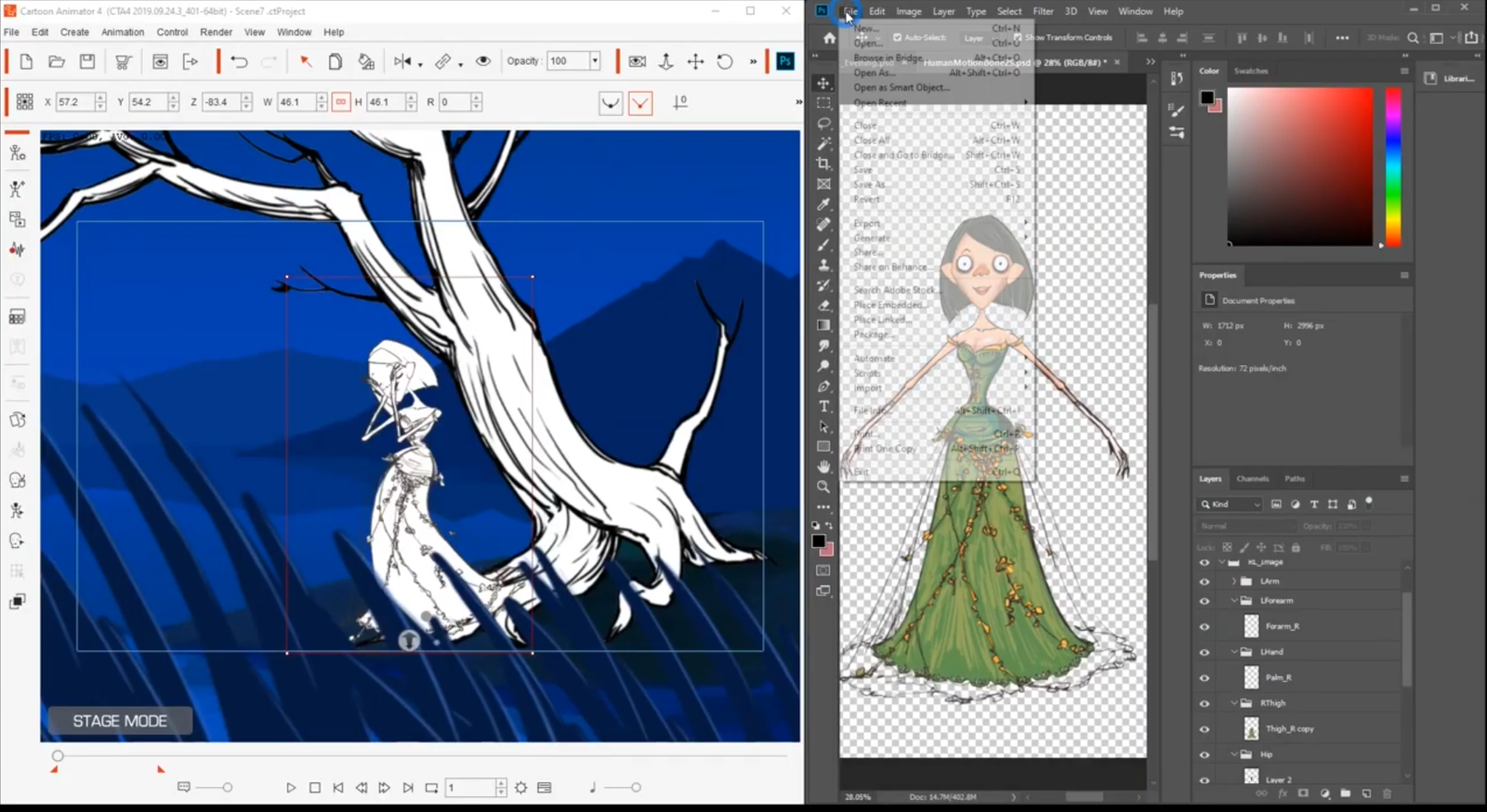Open Photoshop Layer menu

(943, 11)
